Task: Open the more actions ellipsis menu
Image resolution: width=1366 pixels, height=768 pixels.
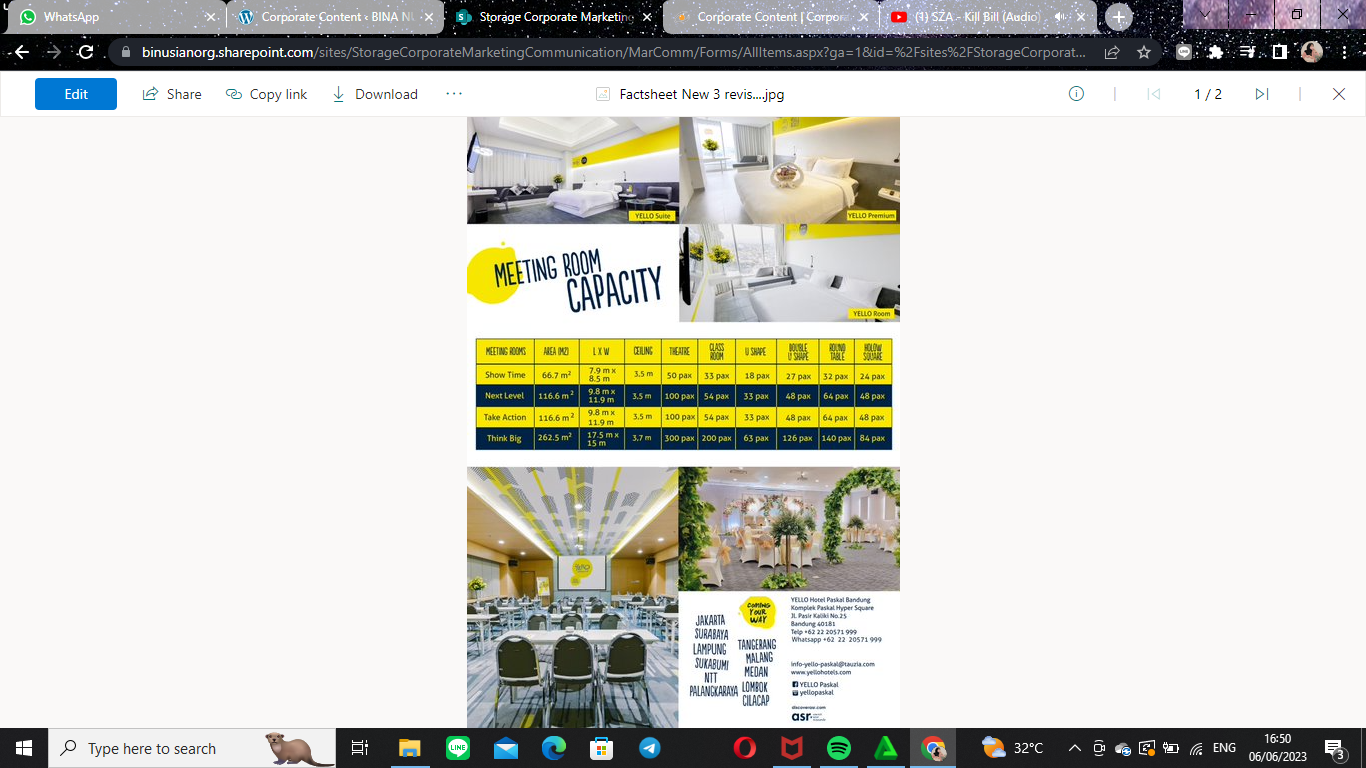Action: [x=454, y=93]
